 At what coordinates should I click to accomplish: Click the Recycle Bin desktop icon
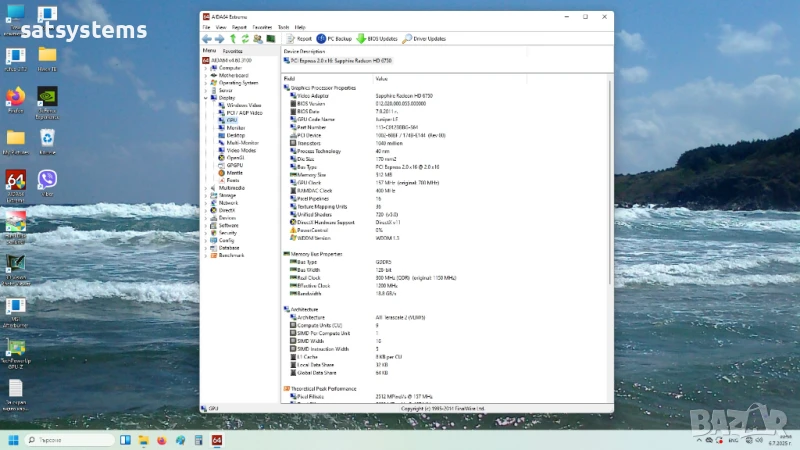(47, 139)
